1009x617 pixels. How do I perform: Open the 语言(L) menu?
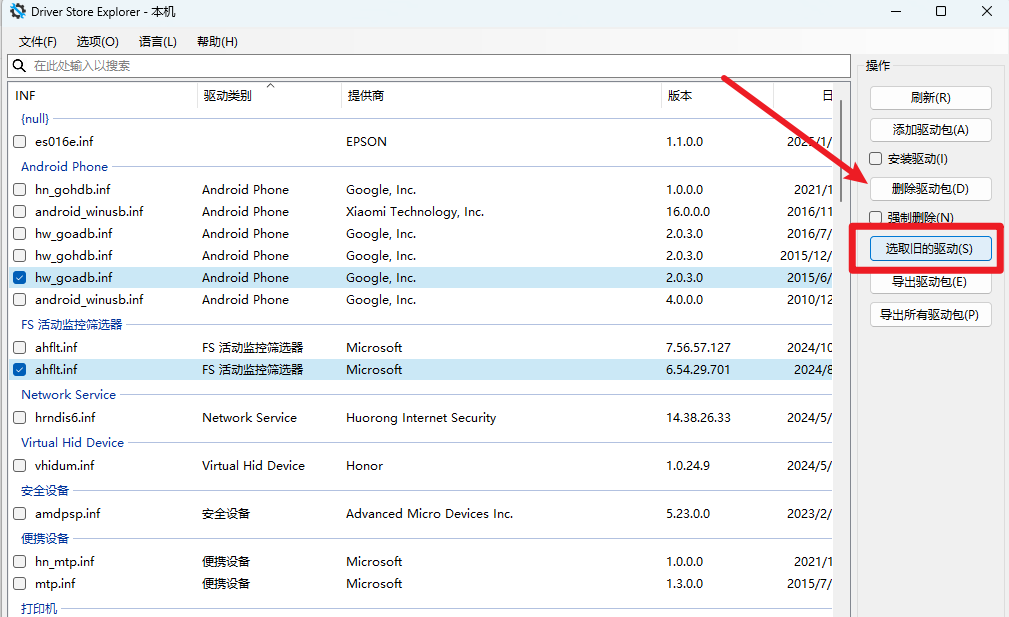[x=158, y=42]
